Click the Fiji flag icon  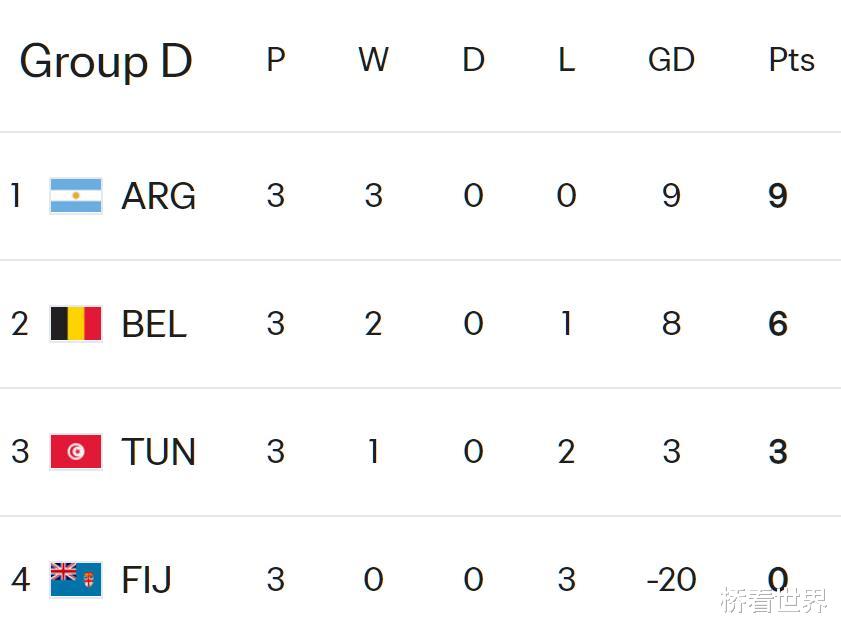tap(76, 580)
